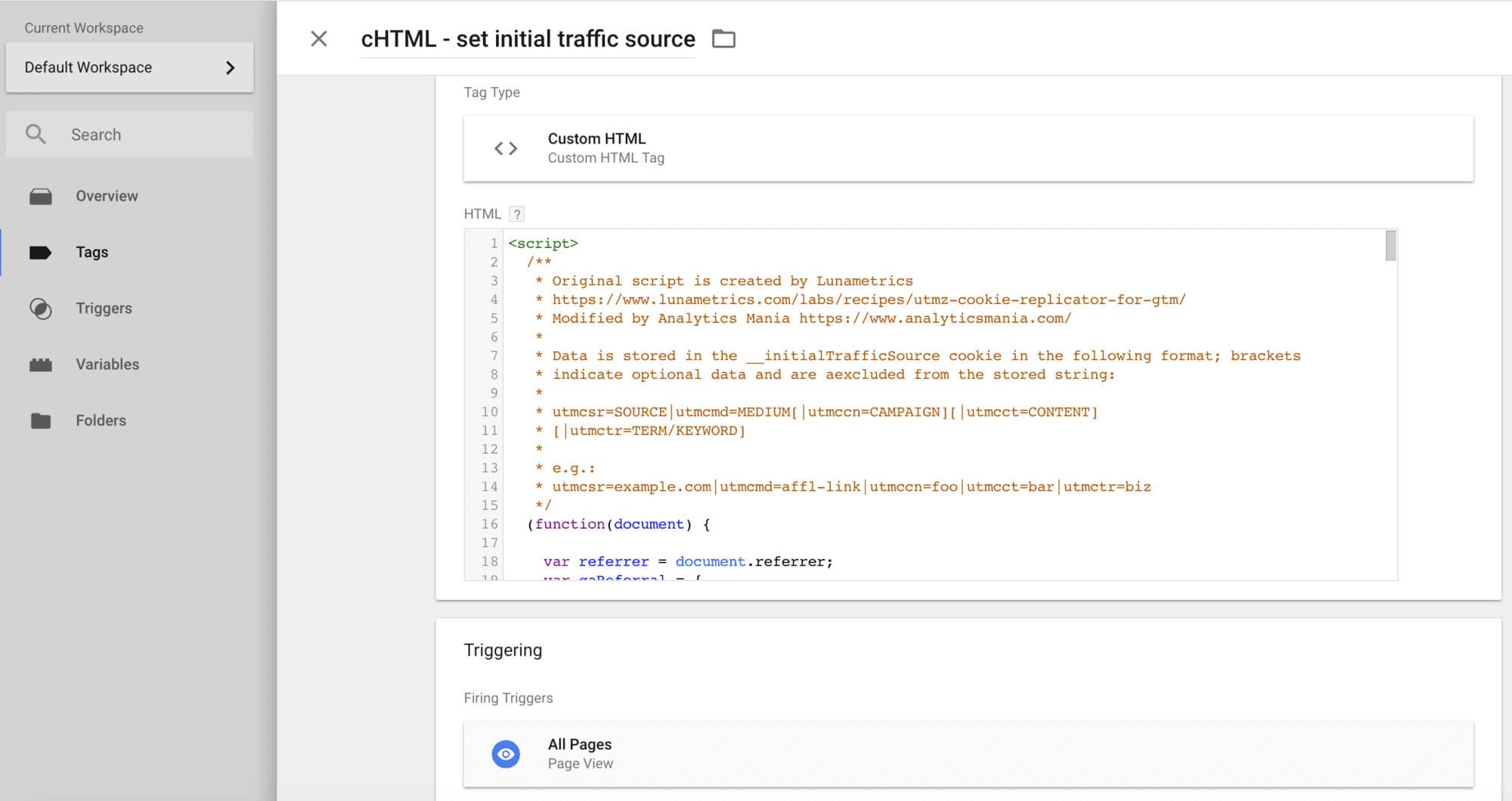Select the Custom HTML tag type card

968,148
